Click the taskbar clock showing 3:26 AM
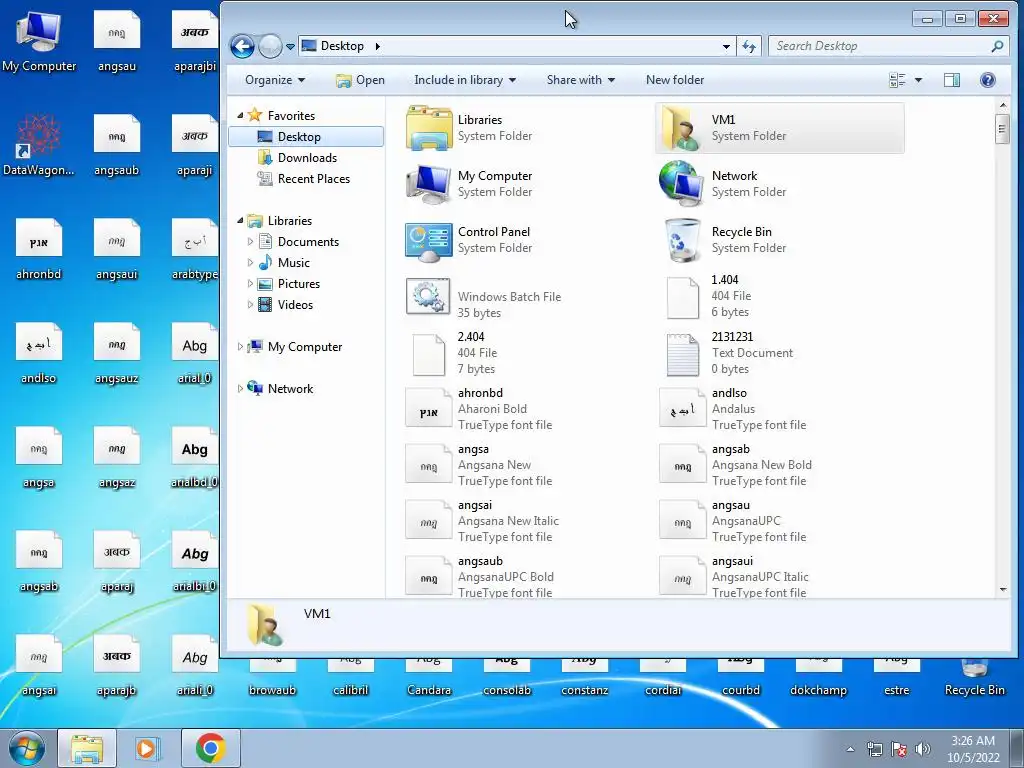Viewport: 1024px width, 768px height. click(973, 749)
